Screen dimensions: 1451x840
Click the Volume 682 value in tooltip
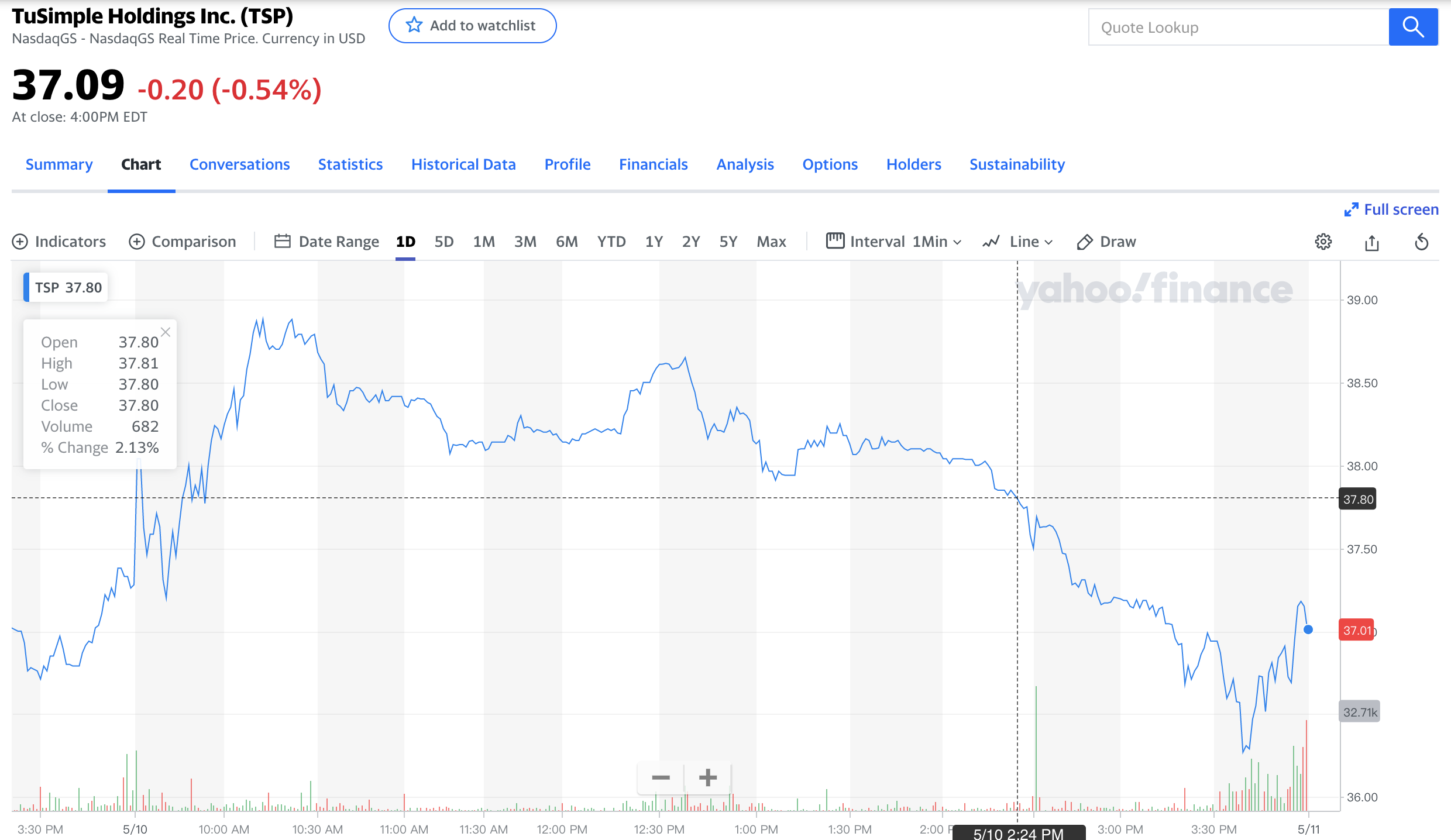click(x=145, y=426)
